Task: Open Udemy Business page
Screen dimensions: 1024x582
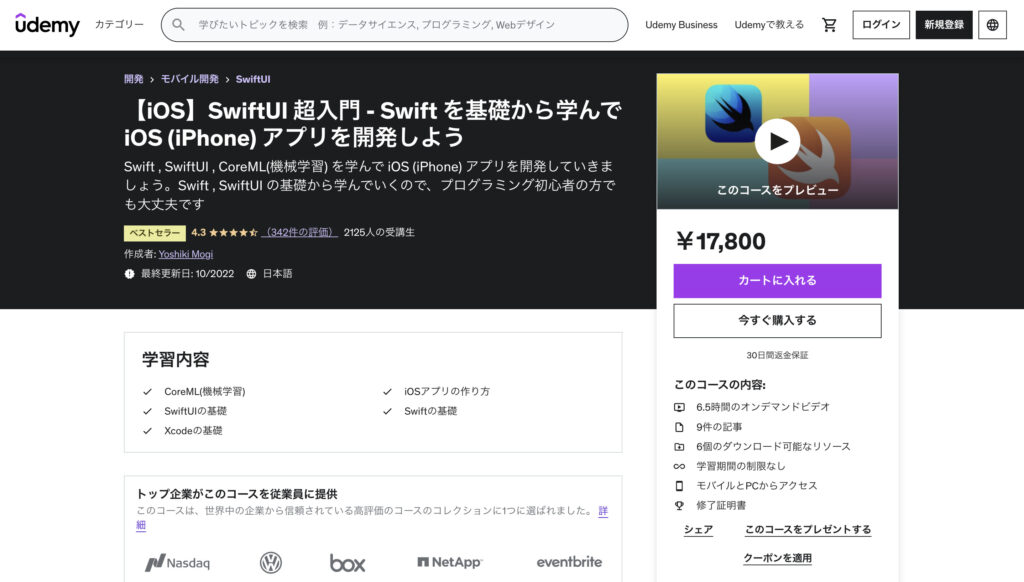Action: click(681, 25)
